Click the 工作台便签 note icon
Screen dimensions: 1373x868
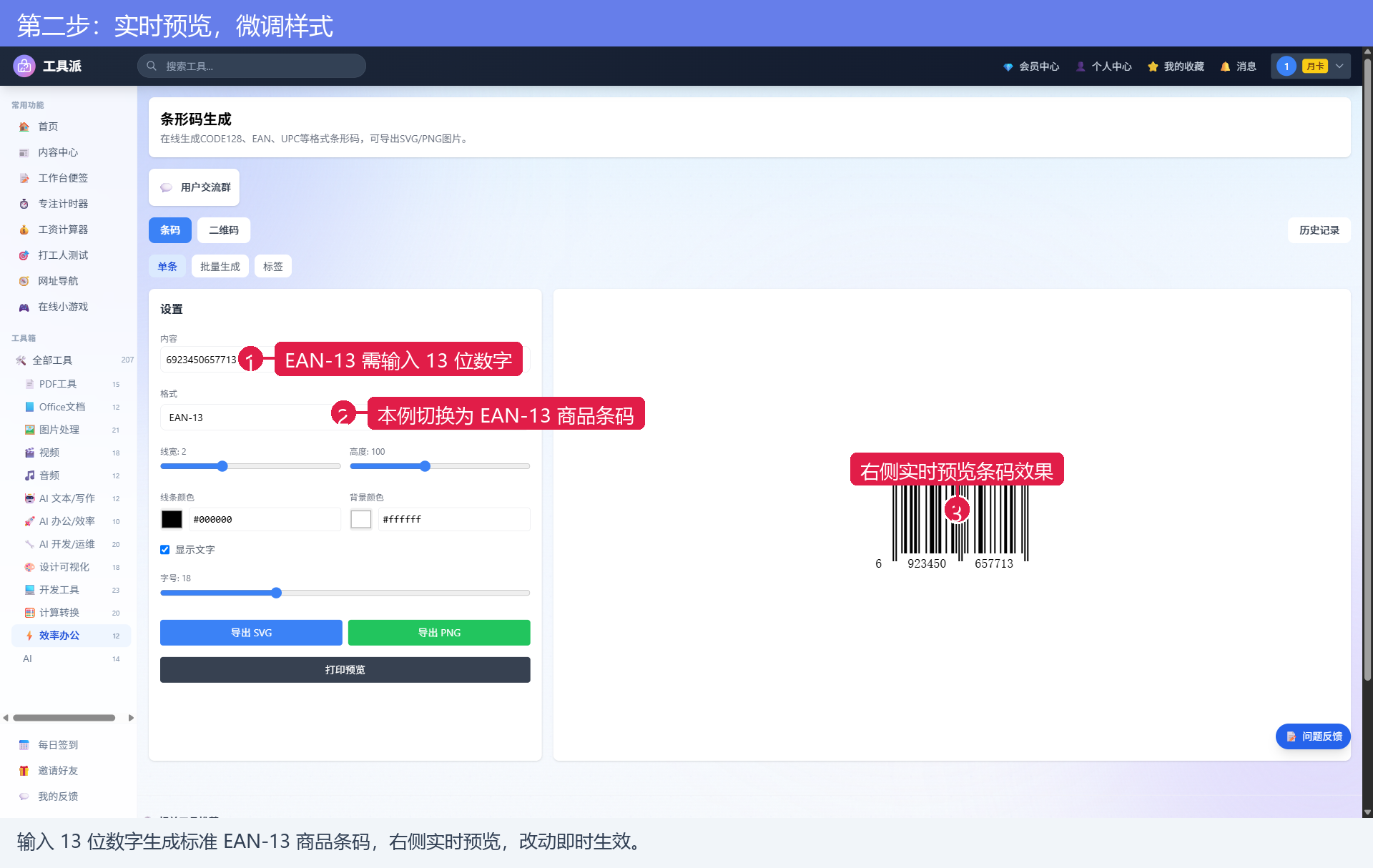click(24, 178)
